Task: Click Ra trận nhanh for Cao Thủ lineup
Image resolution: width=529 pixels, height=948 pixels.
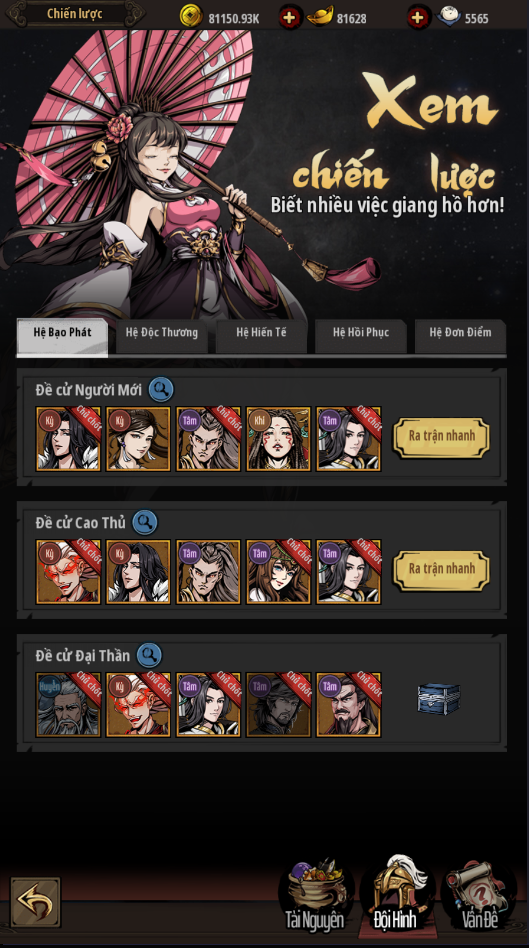Action: tap(441, 570)
